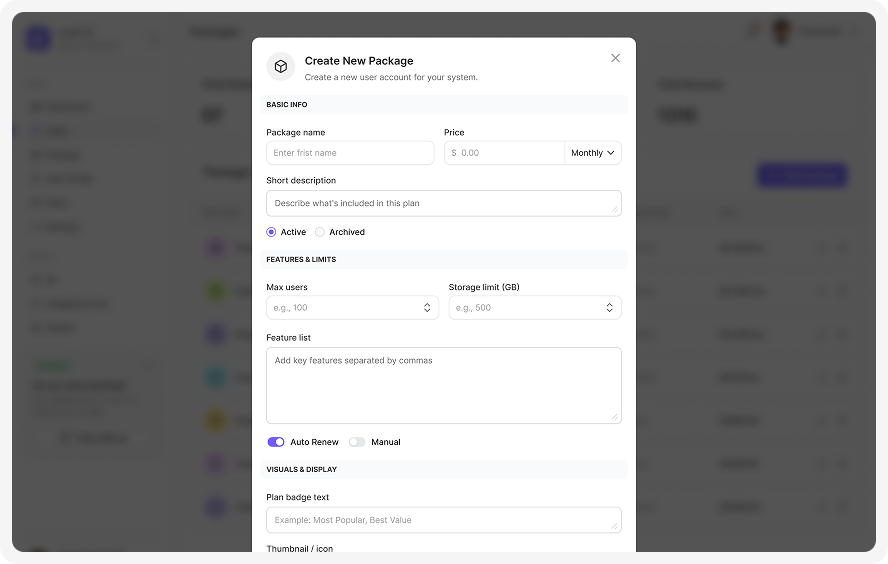The height and width of the screenshot is (564, 888).
Task: Click the Plan badge text resize handle
Action: point(615,526)
